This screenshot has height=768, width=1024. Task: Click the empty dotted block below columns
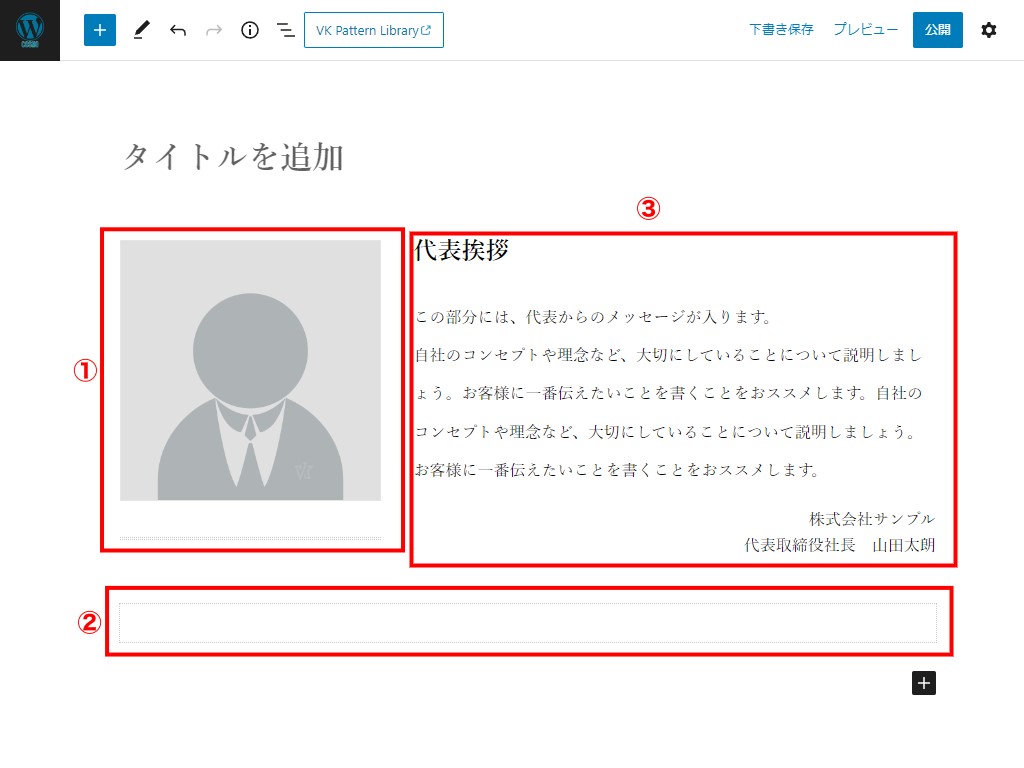(527, 622)
